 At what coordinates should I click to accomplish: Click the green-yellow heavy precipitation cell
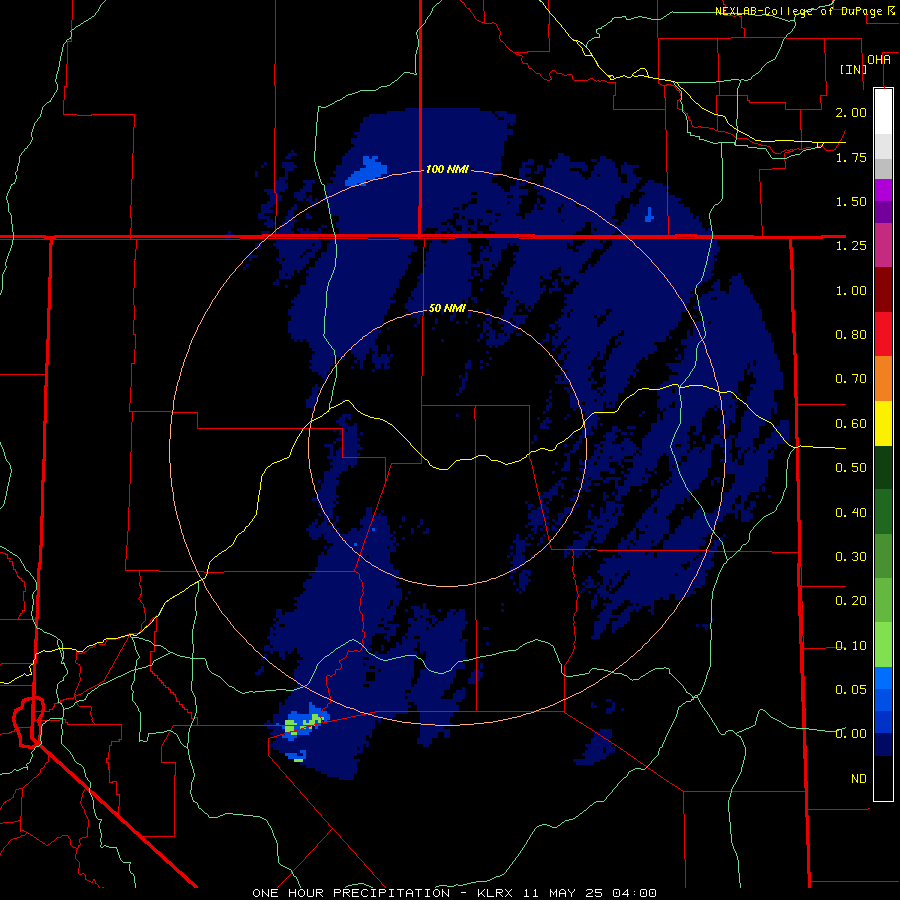(303, 724)
